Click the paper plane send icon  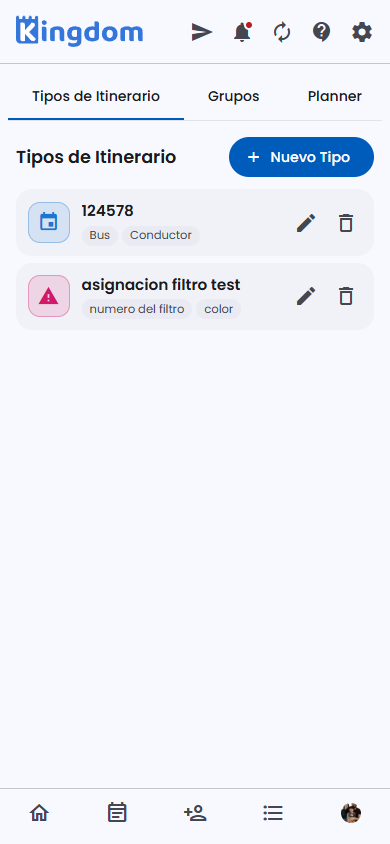point(202,32)
